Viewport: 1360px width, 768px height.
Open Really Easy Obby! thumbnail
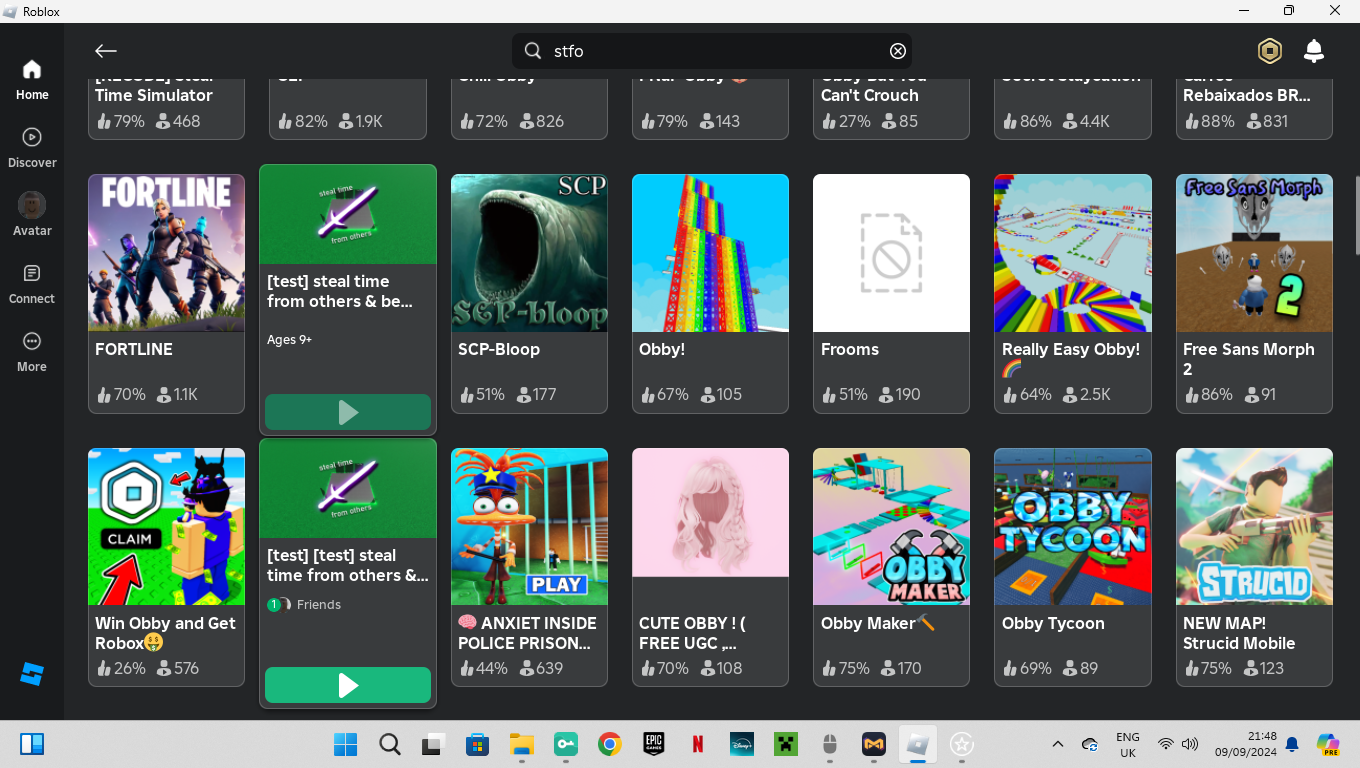pyautogui.click(x=1073, y=253)
